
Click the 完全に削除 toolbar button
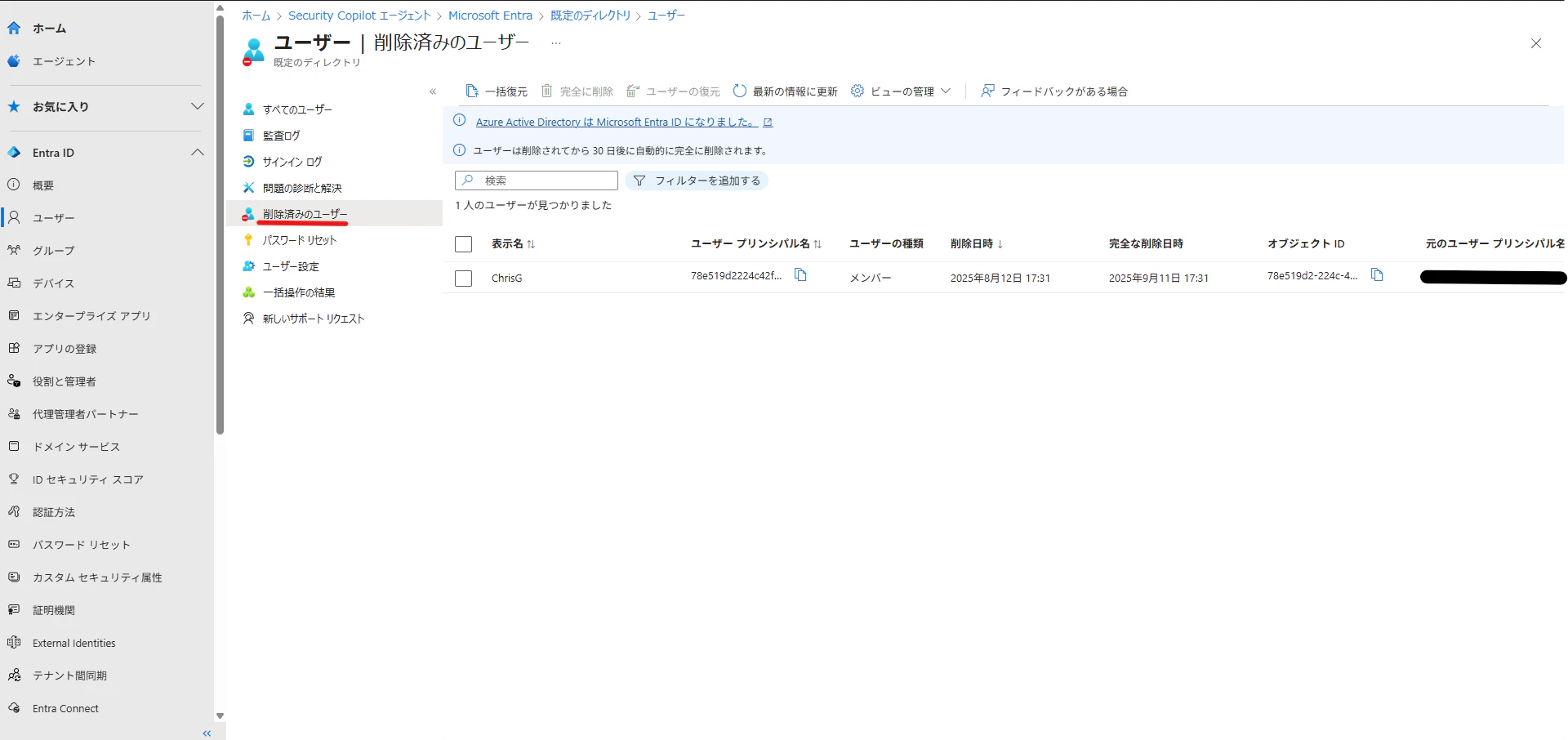pyautogui.click(x=577, y=91)
